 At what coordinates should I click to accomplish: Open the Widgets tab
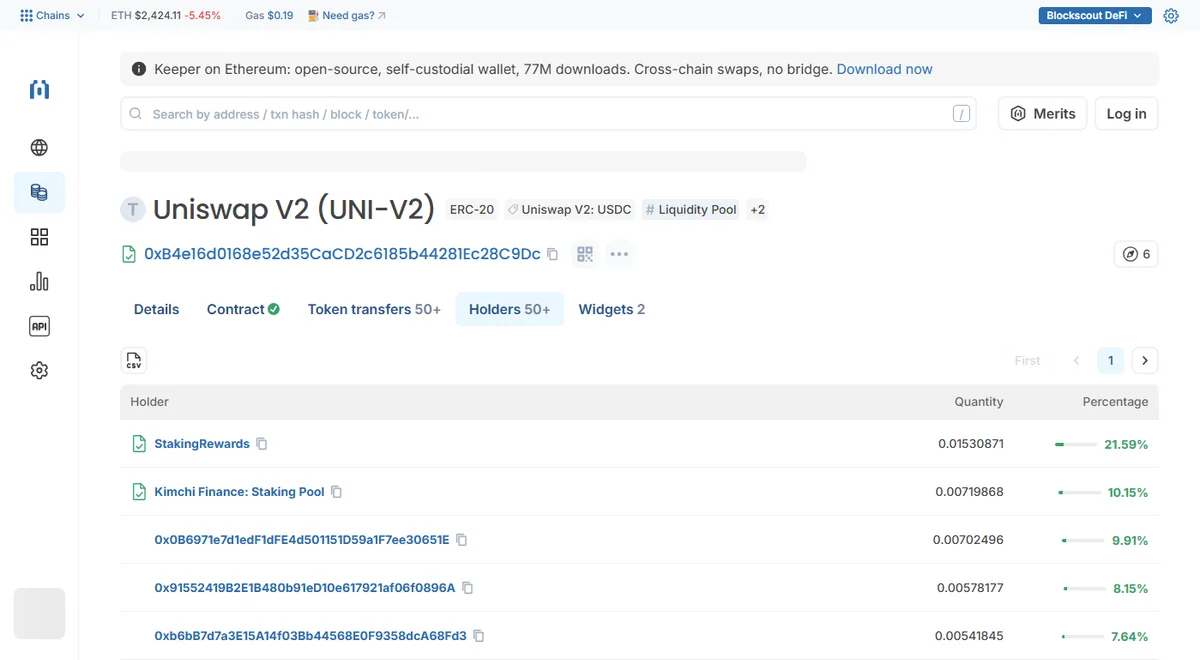pos(612,310)
